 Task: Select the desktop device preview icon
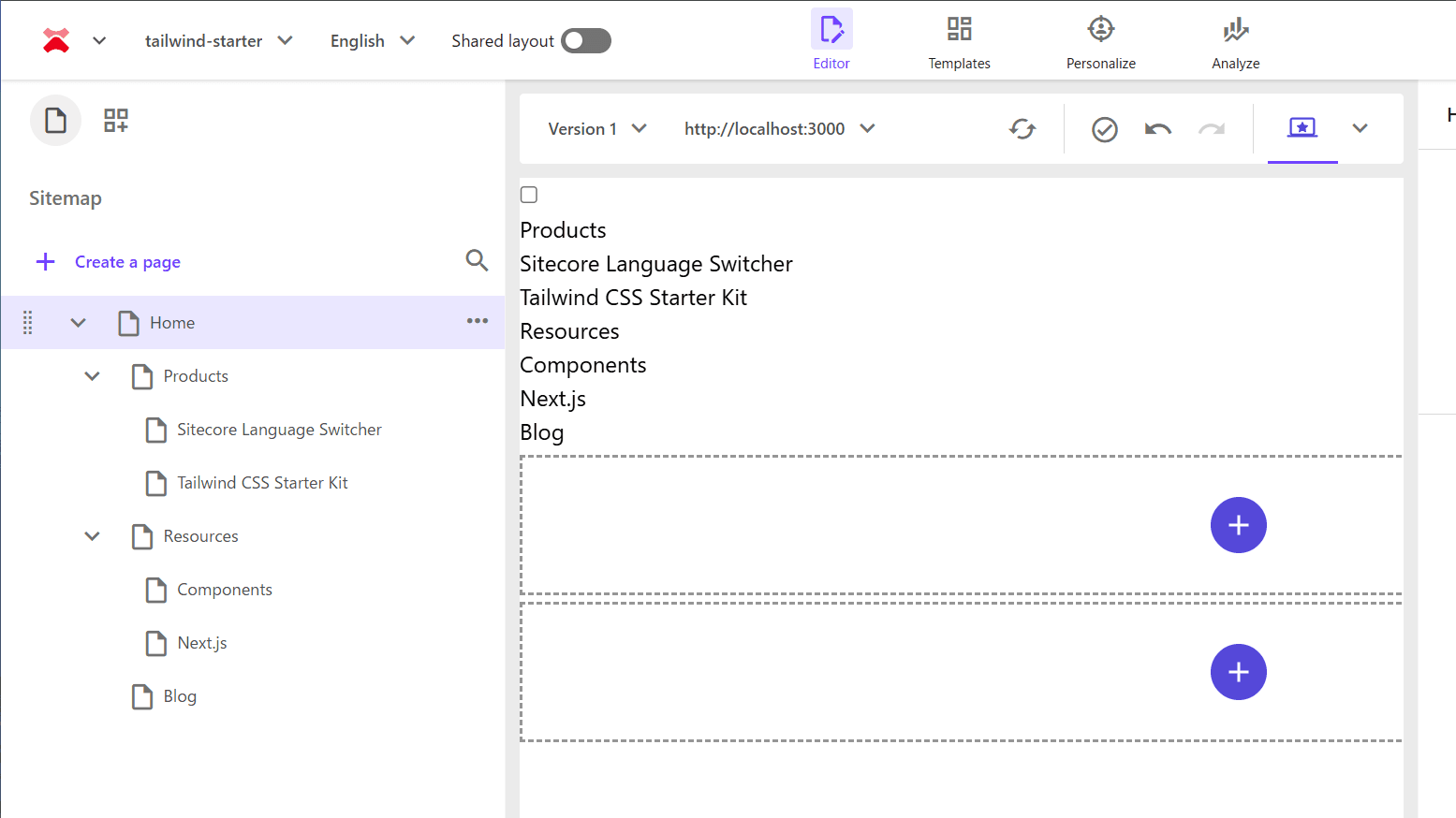1302,128
